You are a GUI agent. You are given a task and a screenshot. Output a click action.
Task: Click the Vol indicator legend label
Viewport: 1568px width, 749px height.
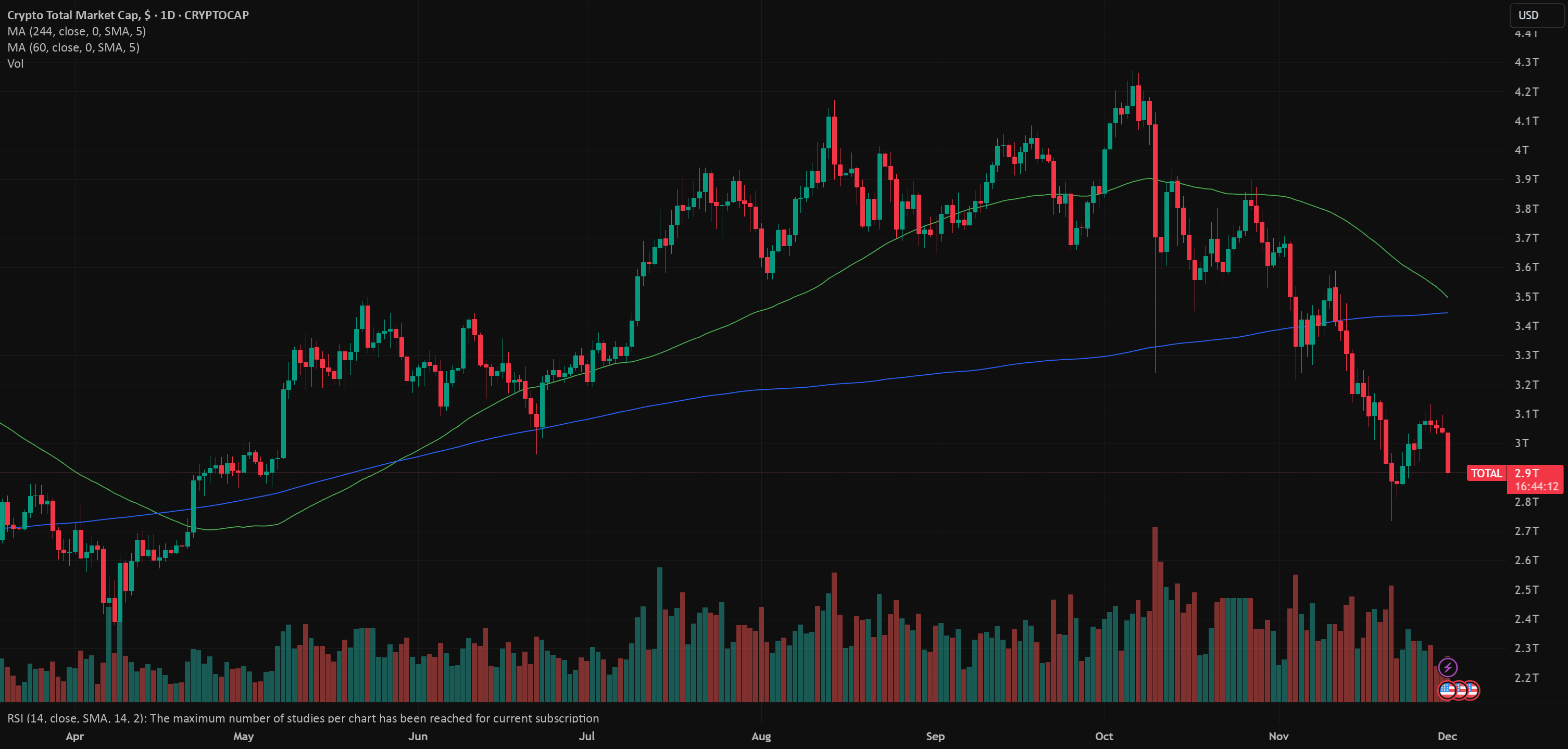point(16,64)
